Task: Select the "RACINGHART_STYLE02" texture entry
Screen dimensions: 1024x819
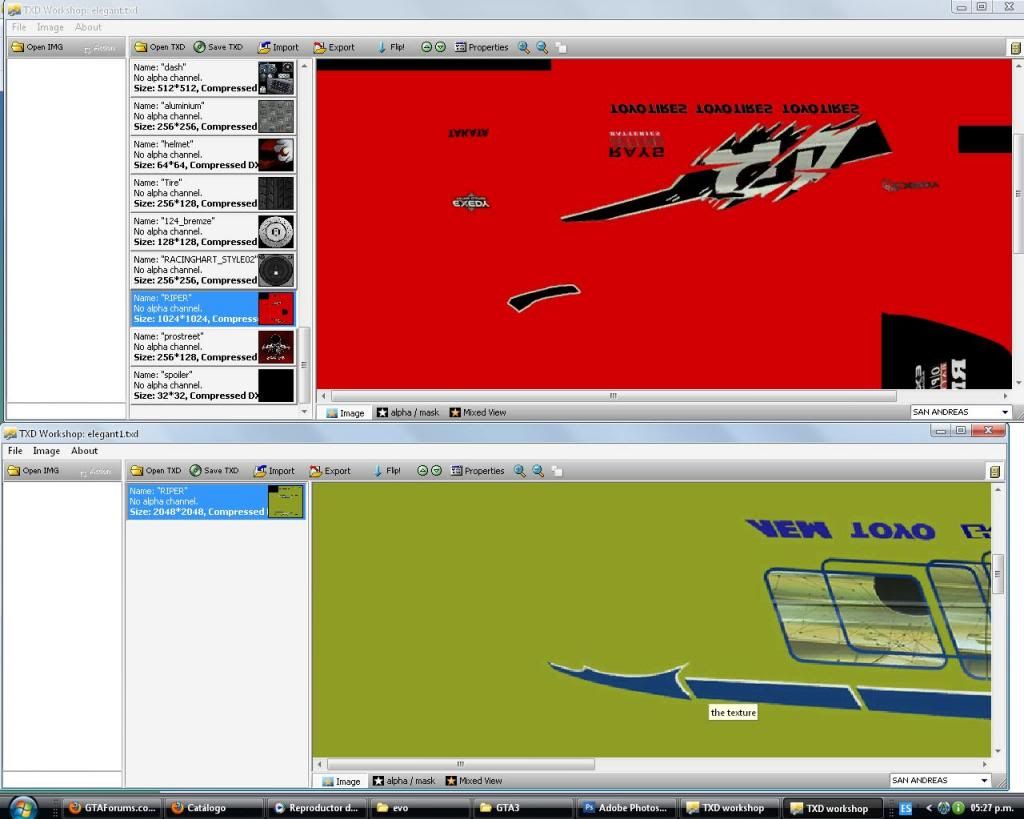Action: [213, 270]
